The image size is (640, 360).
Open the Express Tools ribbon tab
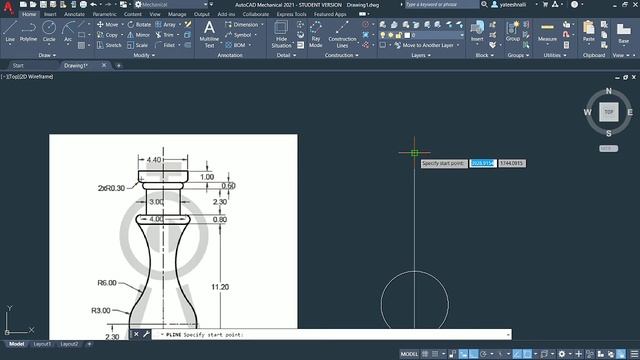coord(291,14)
